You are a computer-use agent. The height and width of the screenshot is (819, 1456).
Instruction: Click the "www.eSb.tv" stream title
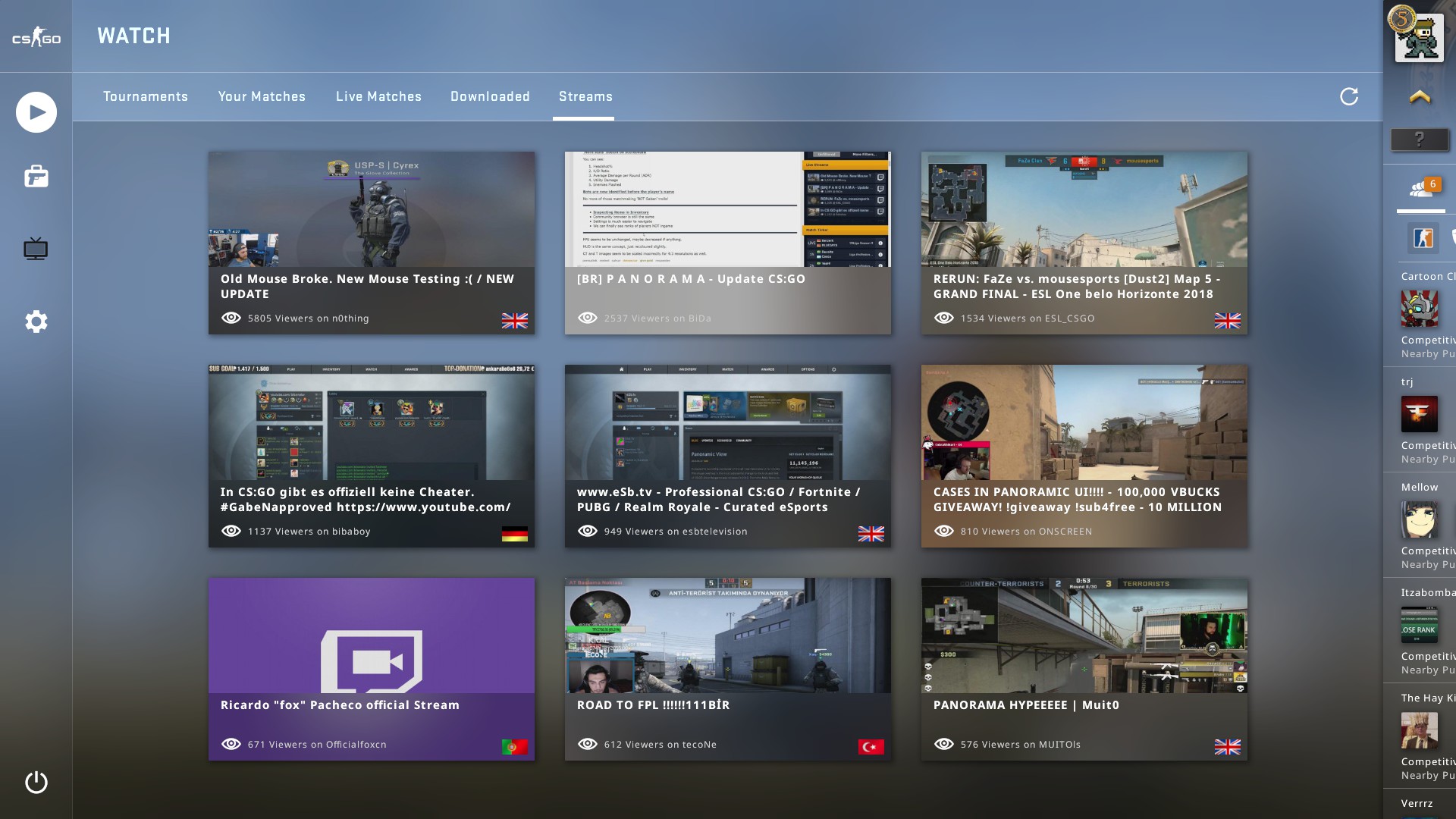719,500
